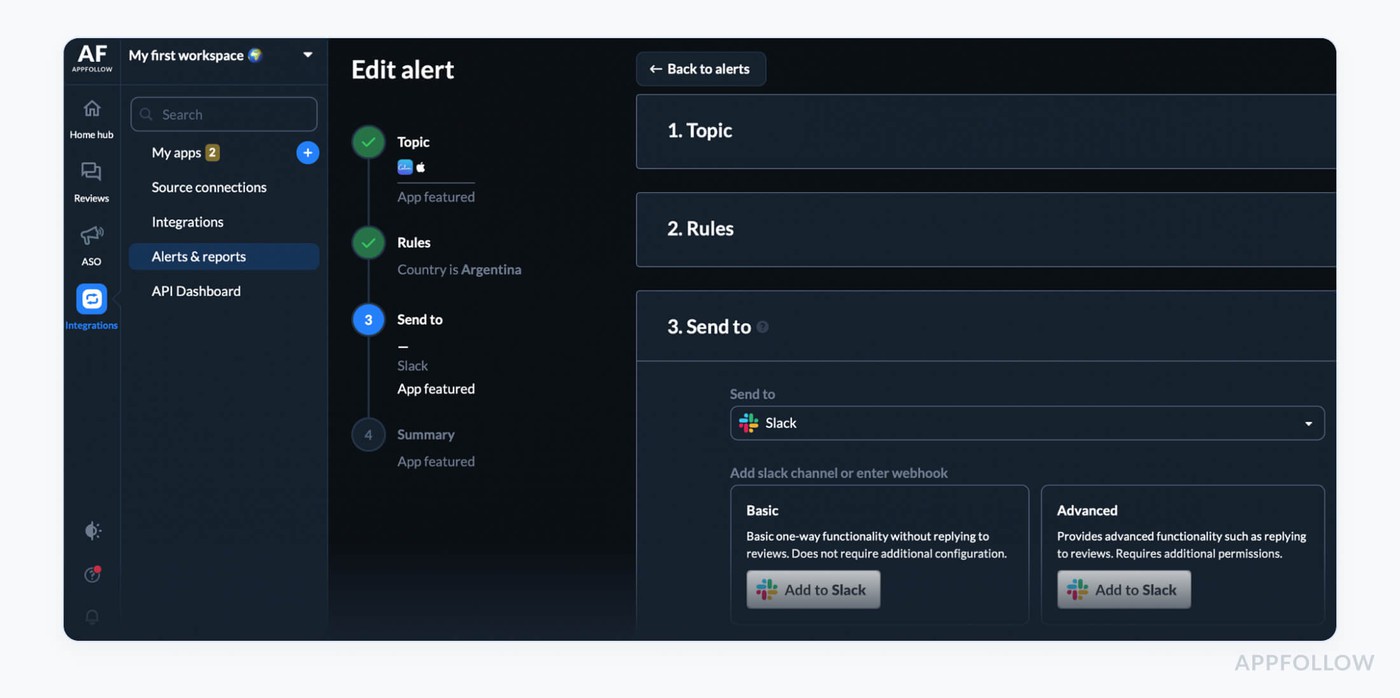Click the highlighted Integrations sidebar icon
Screen dimensions: 1400x698
pos(91,298)
